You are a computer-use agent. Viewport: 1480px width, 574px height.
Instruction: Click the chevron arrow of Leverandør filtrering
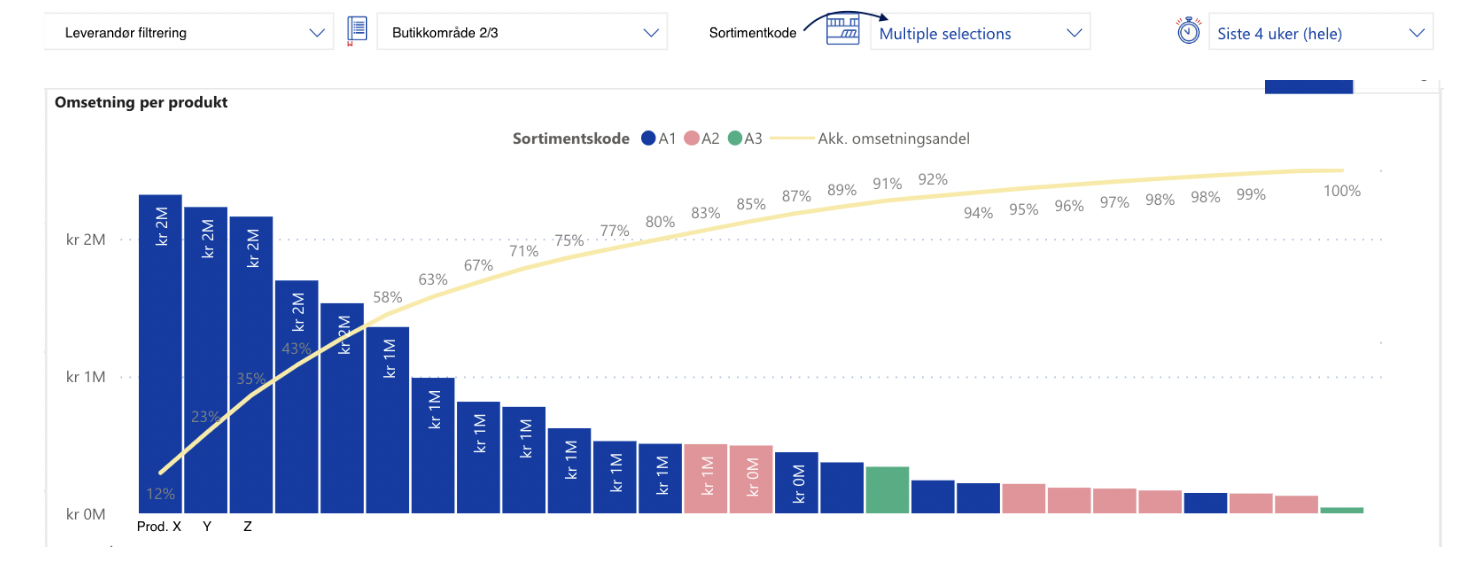317,33
